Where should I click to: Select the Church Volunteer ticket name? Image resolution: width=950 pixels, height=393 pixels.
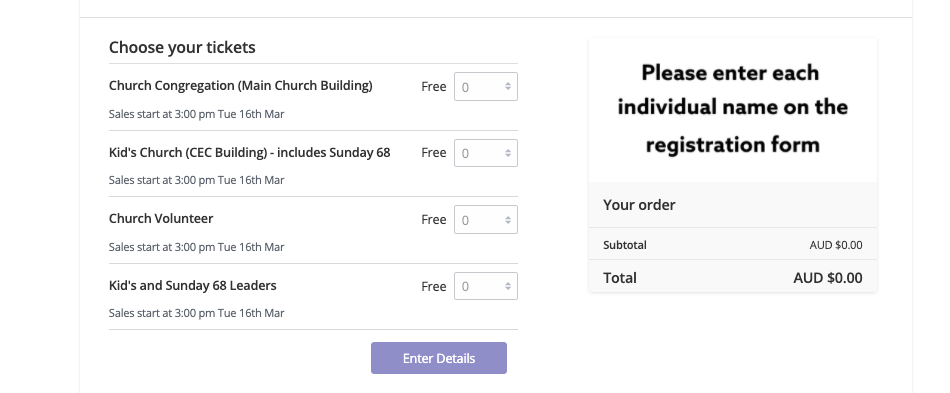click(x=161, y=218)
